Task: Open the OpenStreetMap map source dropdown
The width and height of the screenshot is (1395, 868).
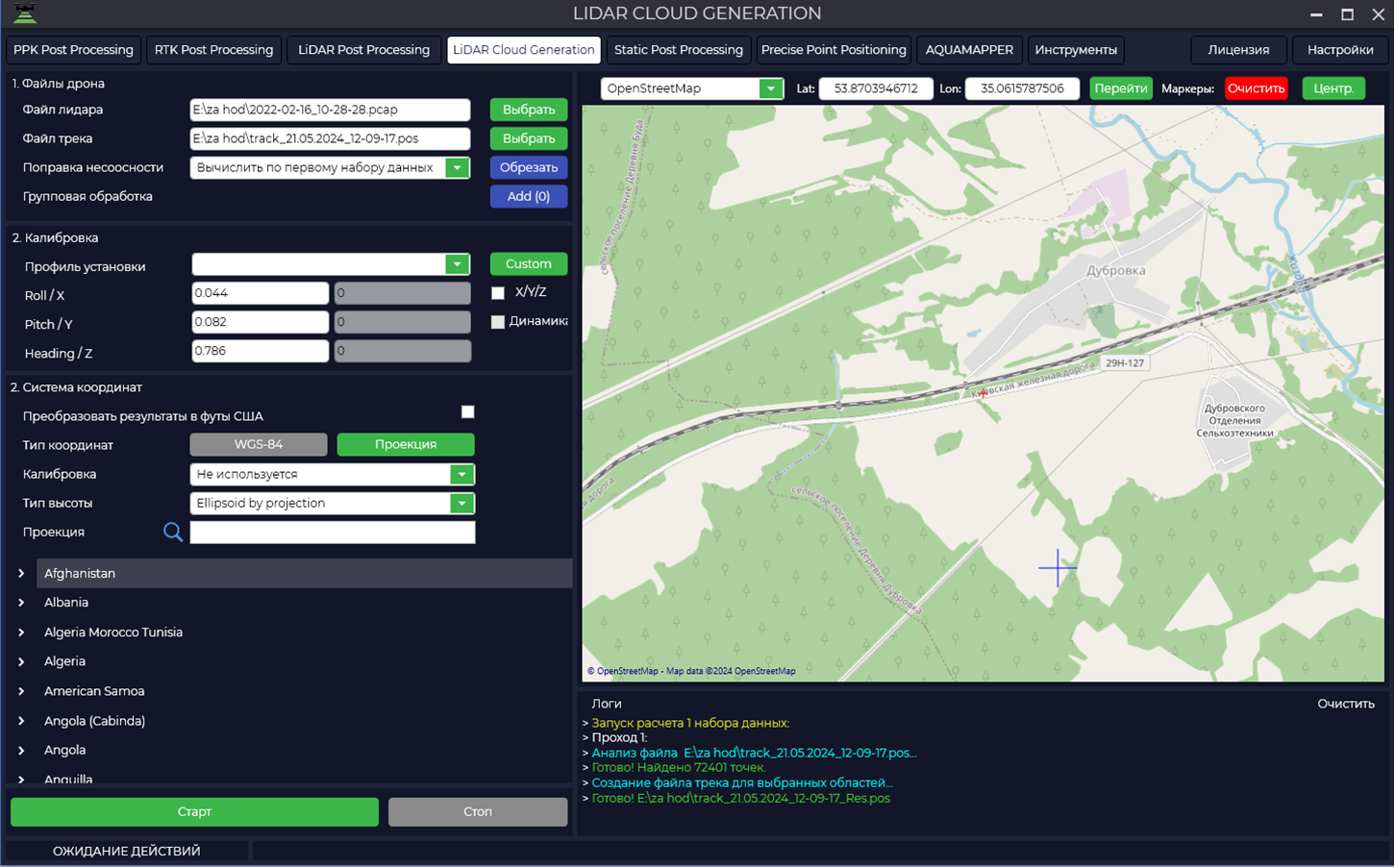Action: click(x=771, y=88)
